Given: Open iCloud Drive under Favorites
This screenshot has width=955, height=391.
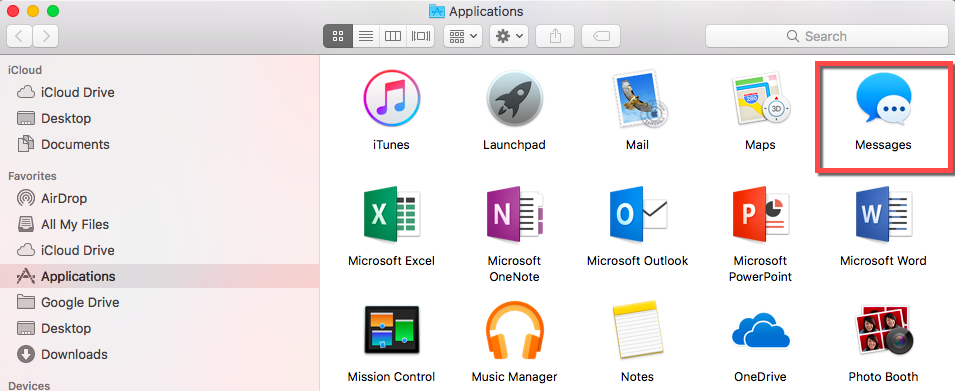Looking at the screenshot, I should (x=160, y=250).
